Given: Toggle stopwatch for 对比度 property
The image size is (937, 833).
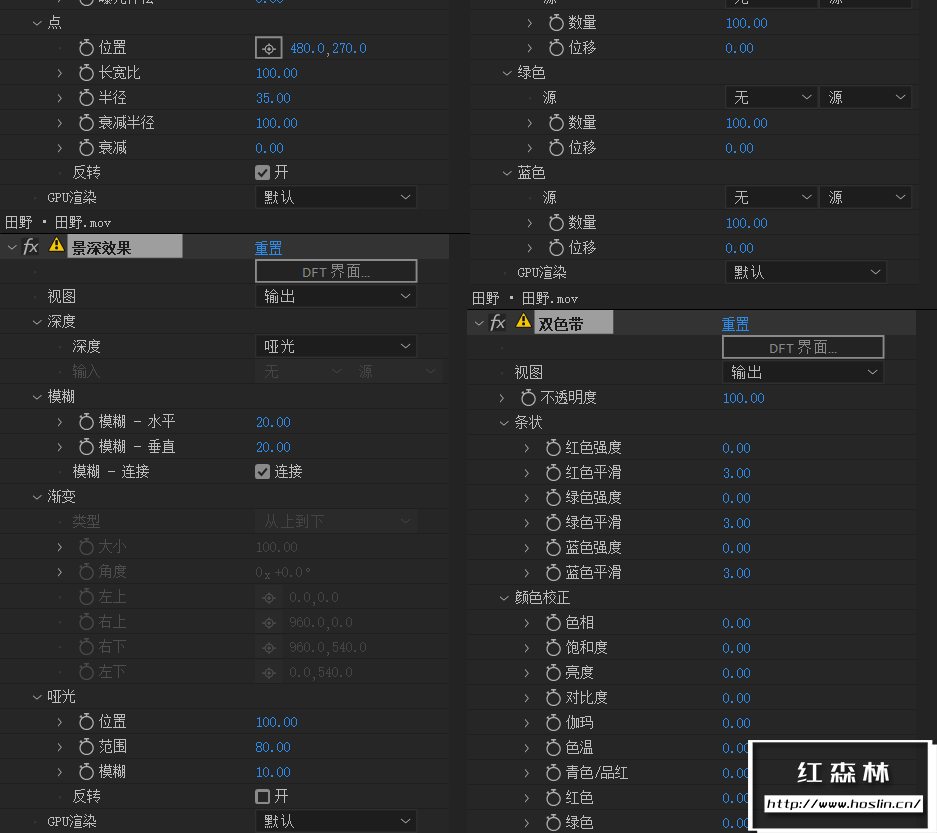Looking at the screenshot, I should (x=553, y=699).
